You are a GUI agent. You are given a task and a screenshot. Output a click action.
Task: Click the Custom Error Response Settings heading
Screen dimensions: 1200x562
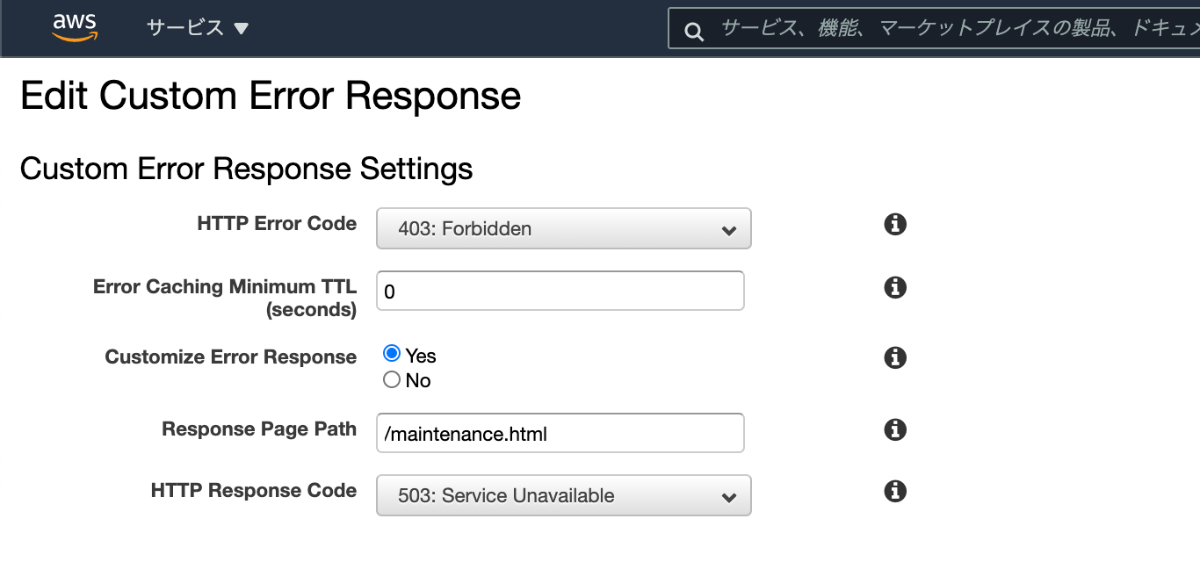click(246, 168)
